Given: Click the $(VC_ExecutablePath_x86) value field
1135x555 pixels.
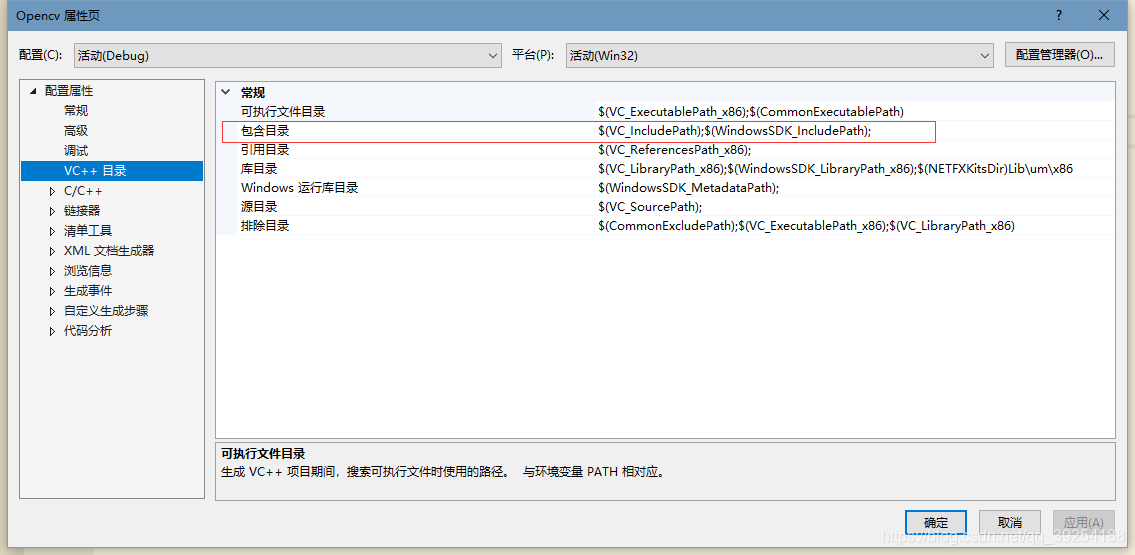Looking at the screenshot, I should [854, 111].
